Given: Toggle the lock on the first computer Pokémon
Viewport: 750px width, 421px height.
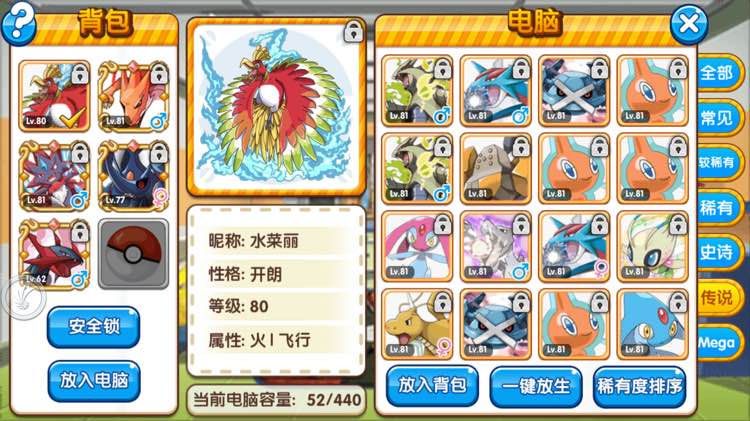Looking at the screenshot, I should click(x=443, y=69).
